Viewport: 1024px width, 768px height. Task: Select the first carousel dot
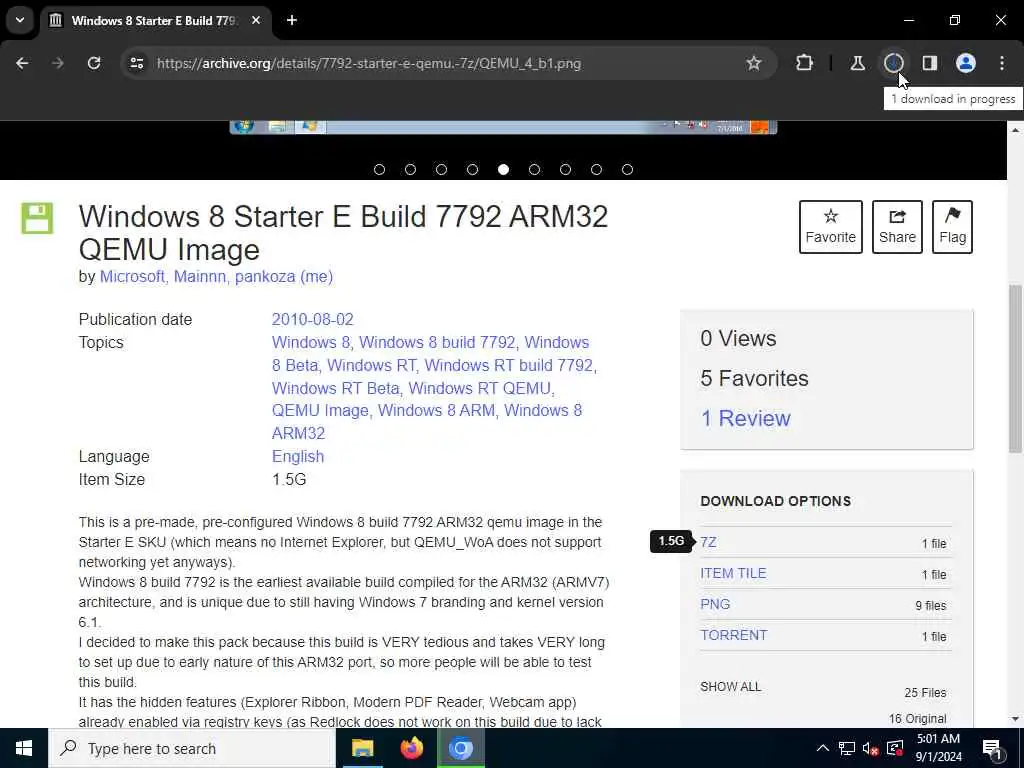379,170
